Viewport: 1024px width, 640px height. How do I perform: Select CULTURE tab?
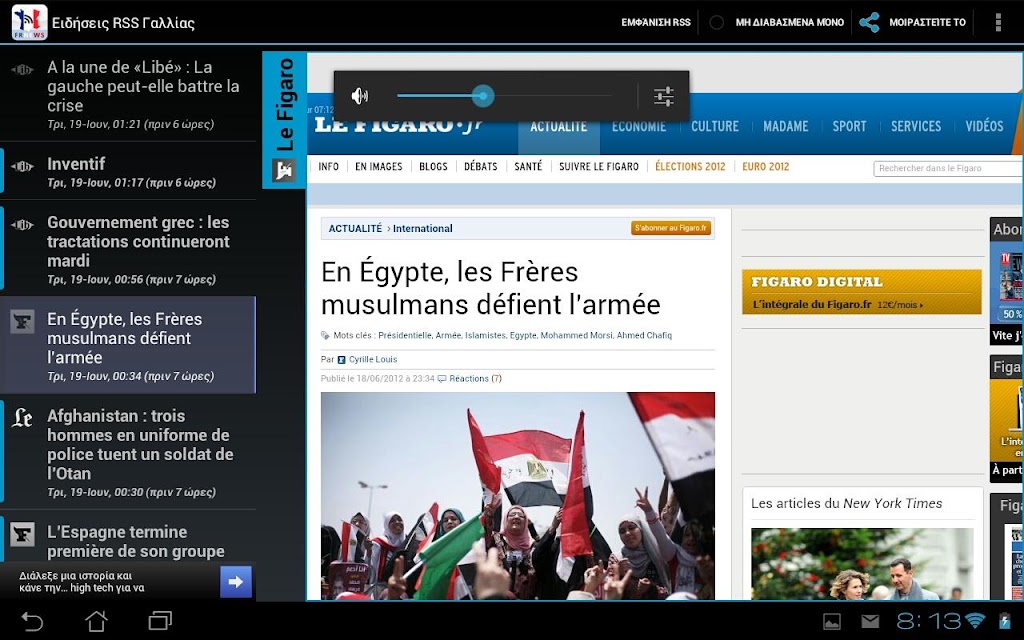click(715, 126)
